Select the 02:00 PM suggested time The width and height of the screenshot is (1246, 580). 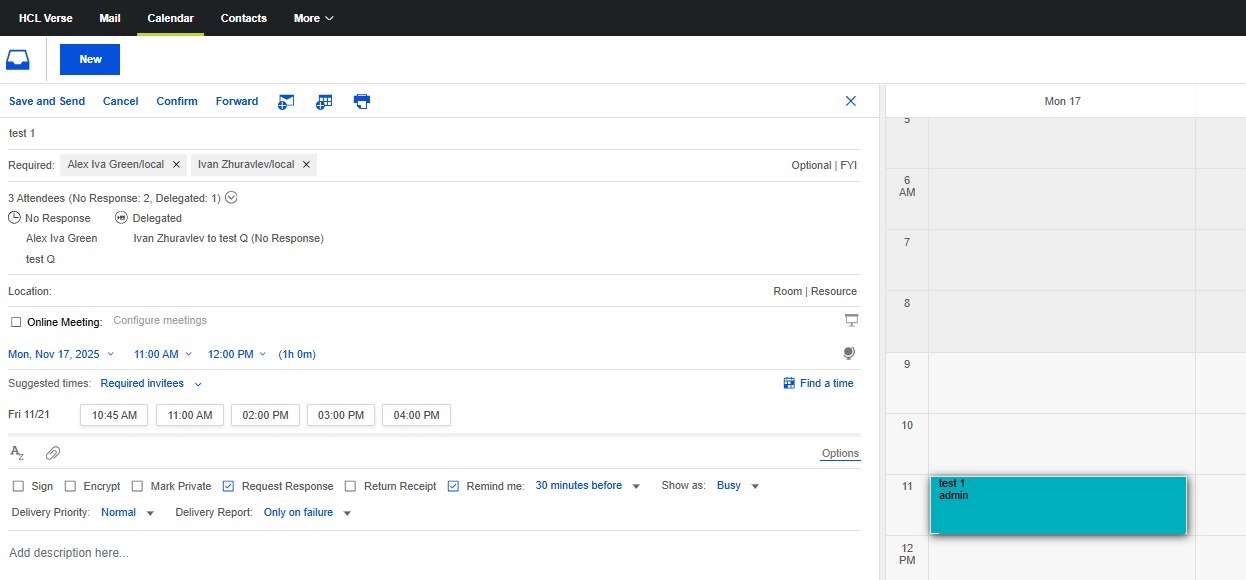265,415
